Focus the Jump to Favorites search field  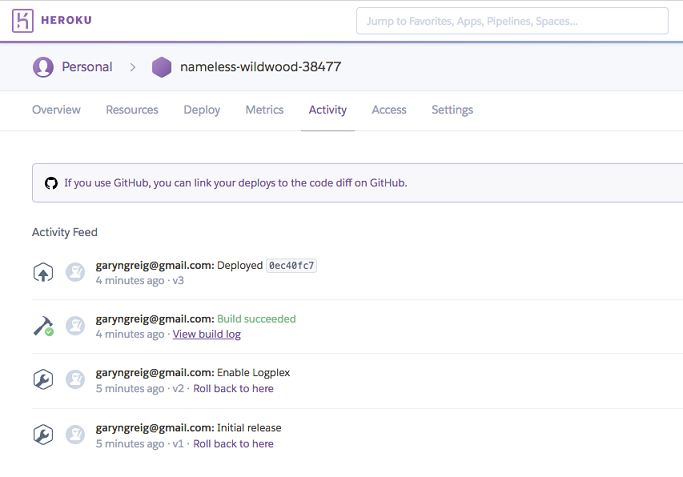pos(512,21)
